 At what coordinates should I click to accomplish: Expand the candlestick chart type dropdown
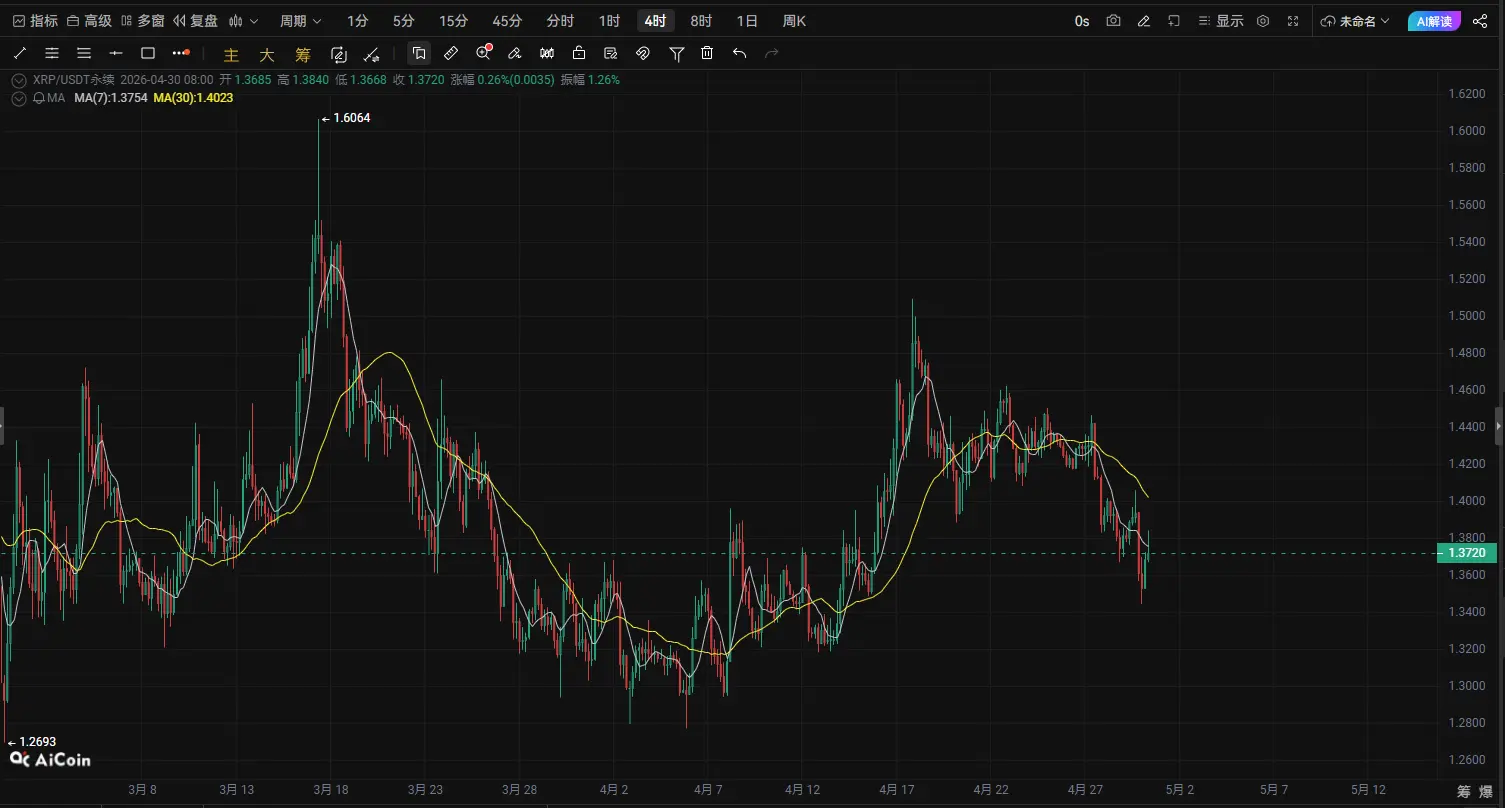243,21
